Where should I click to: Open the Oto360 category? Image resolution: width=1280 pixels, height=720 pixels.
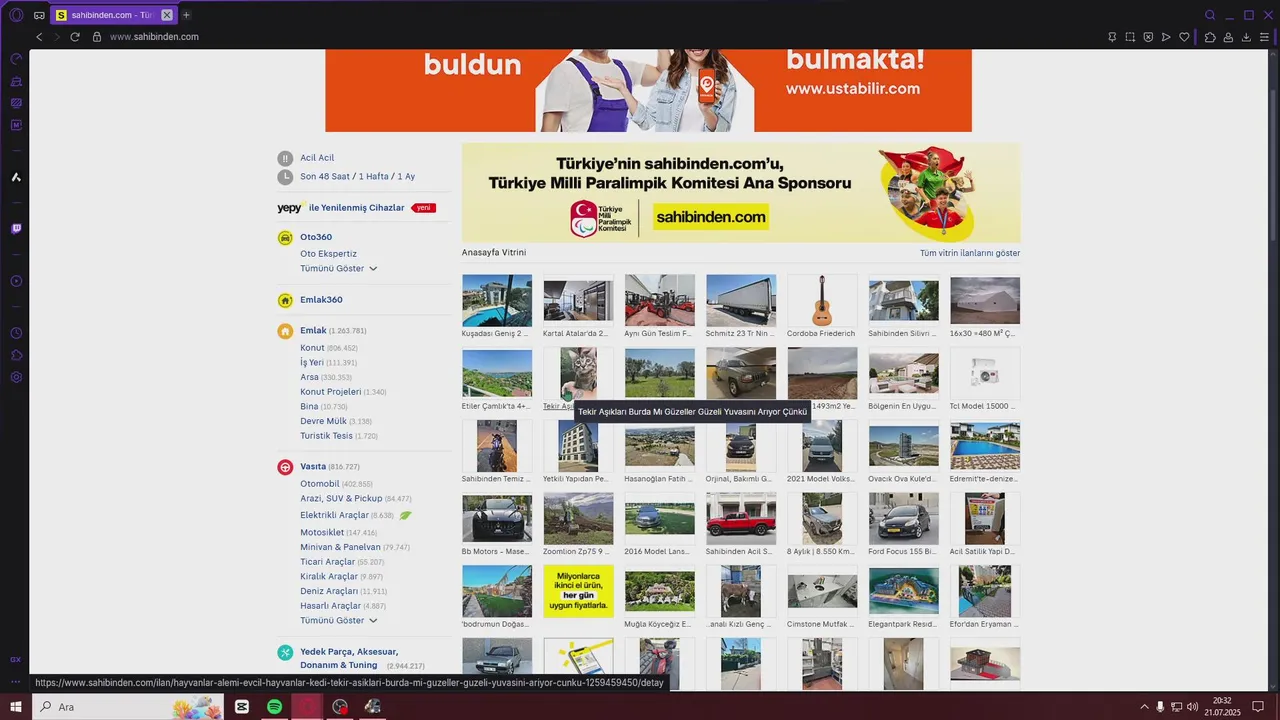[316, 237]
